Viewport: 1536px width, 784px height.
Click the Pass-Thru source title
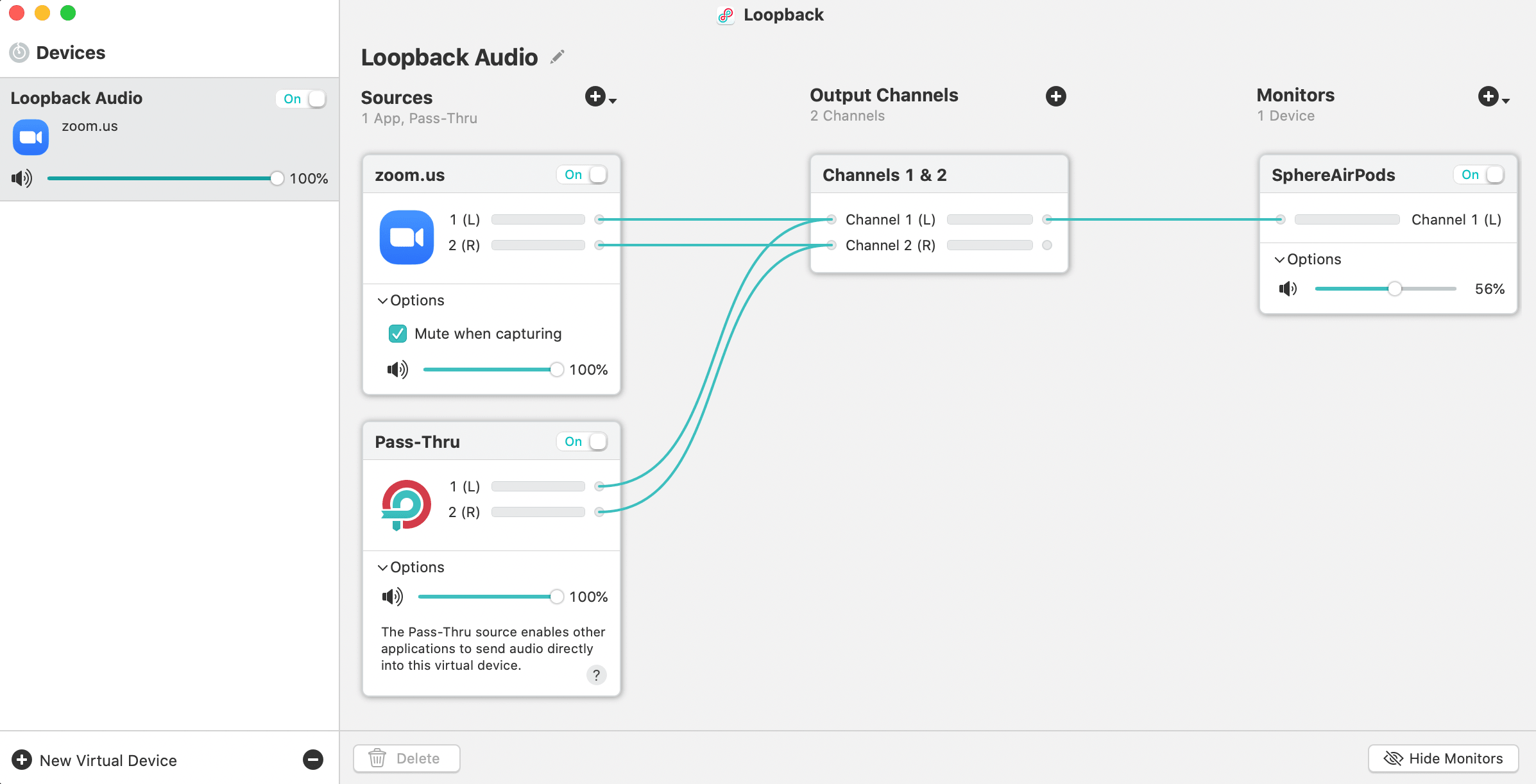418,442
